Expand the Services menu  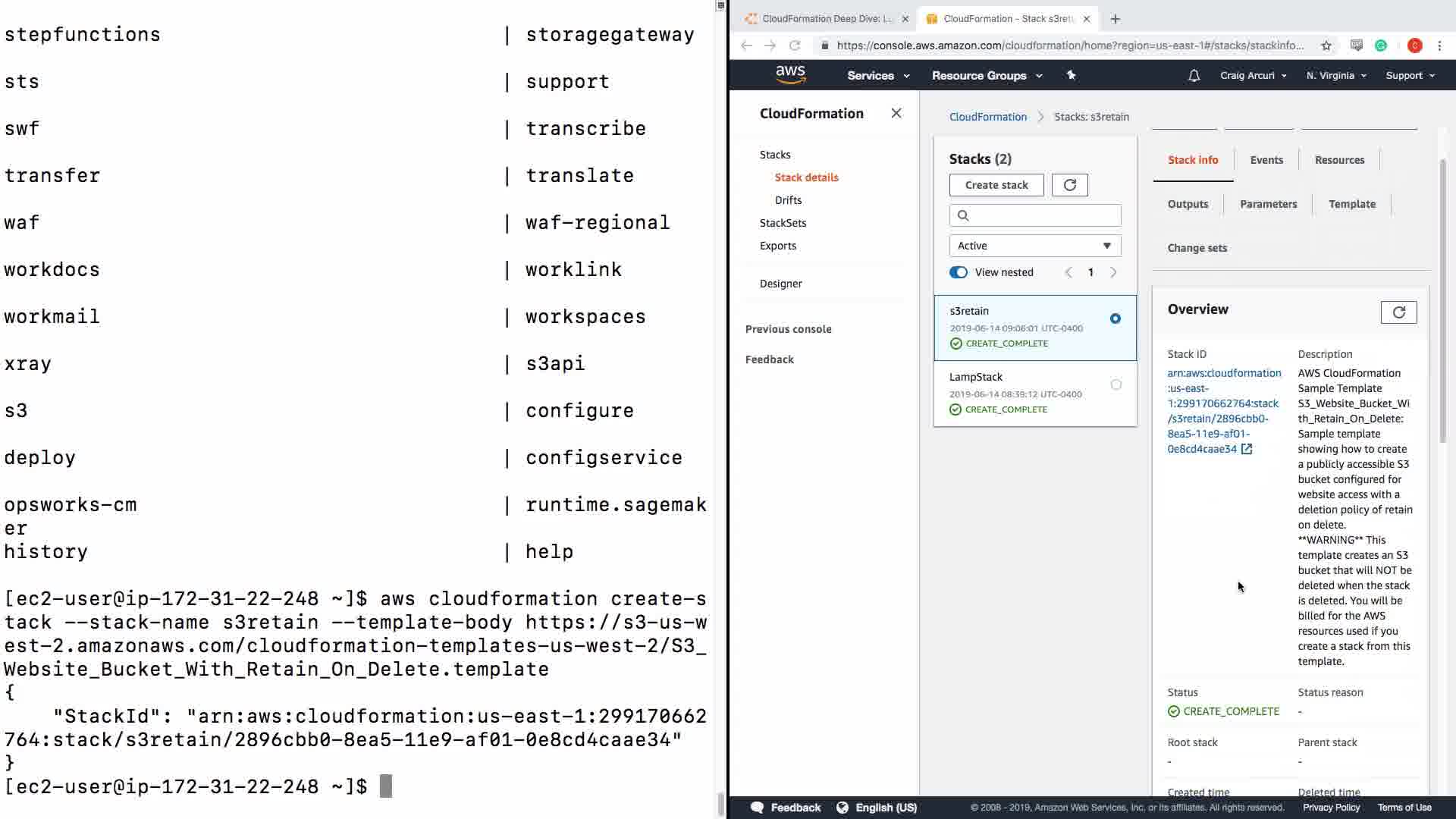pos(877,75)
